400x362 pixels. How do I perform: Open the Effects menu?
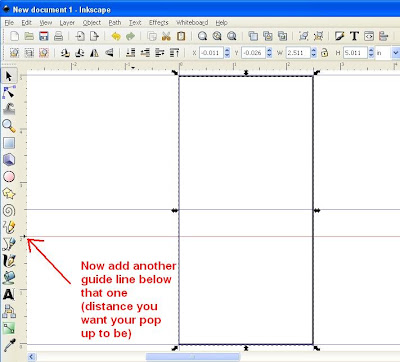[x=159, y=23]
